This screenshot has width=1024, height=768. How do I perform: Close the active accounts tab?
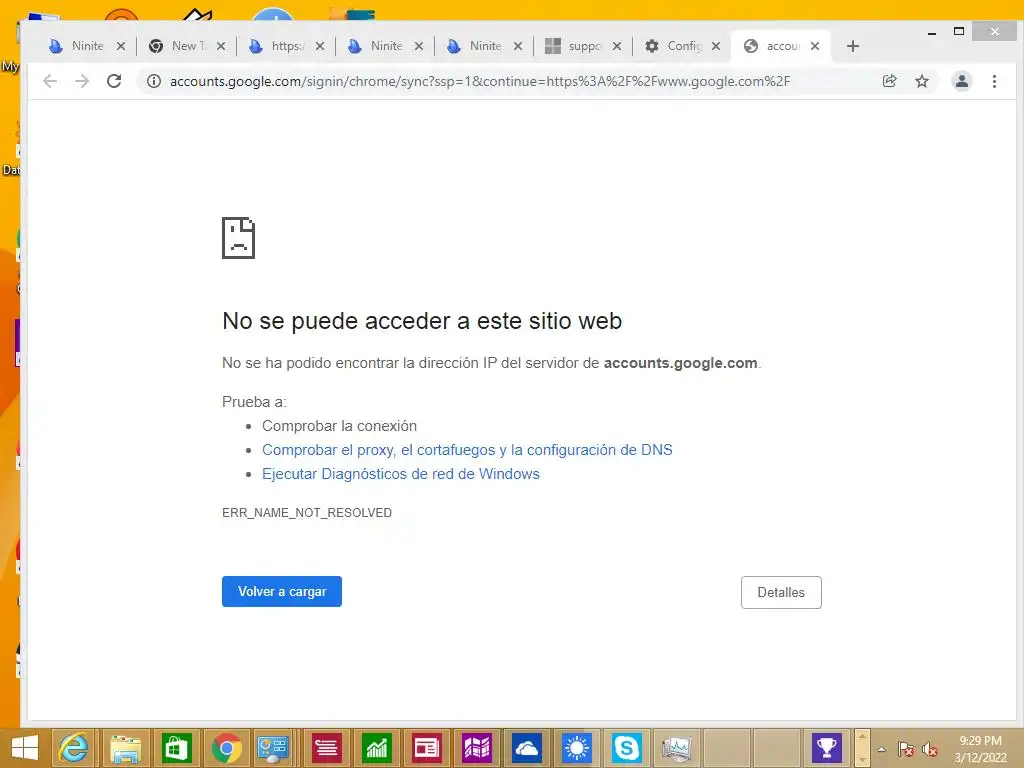click(815, 46)
